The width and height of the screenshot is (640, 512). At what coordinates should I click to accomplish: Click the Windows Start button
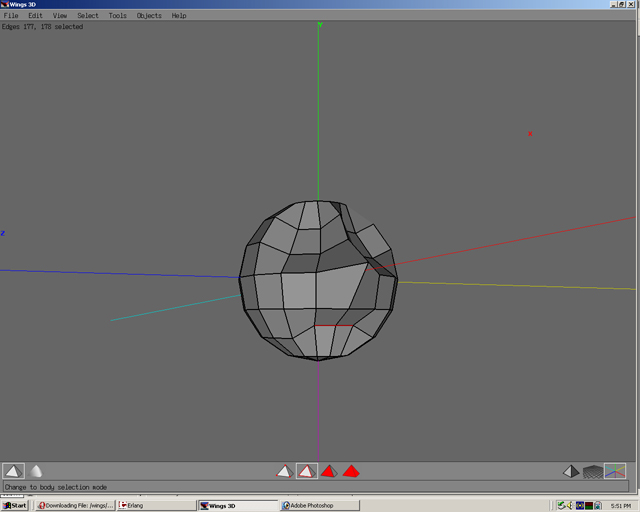[x=15, y=505]
